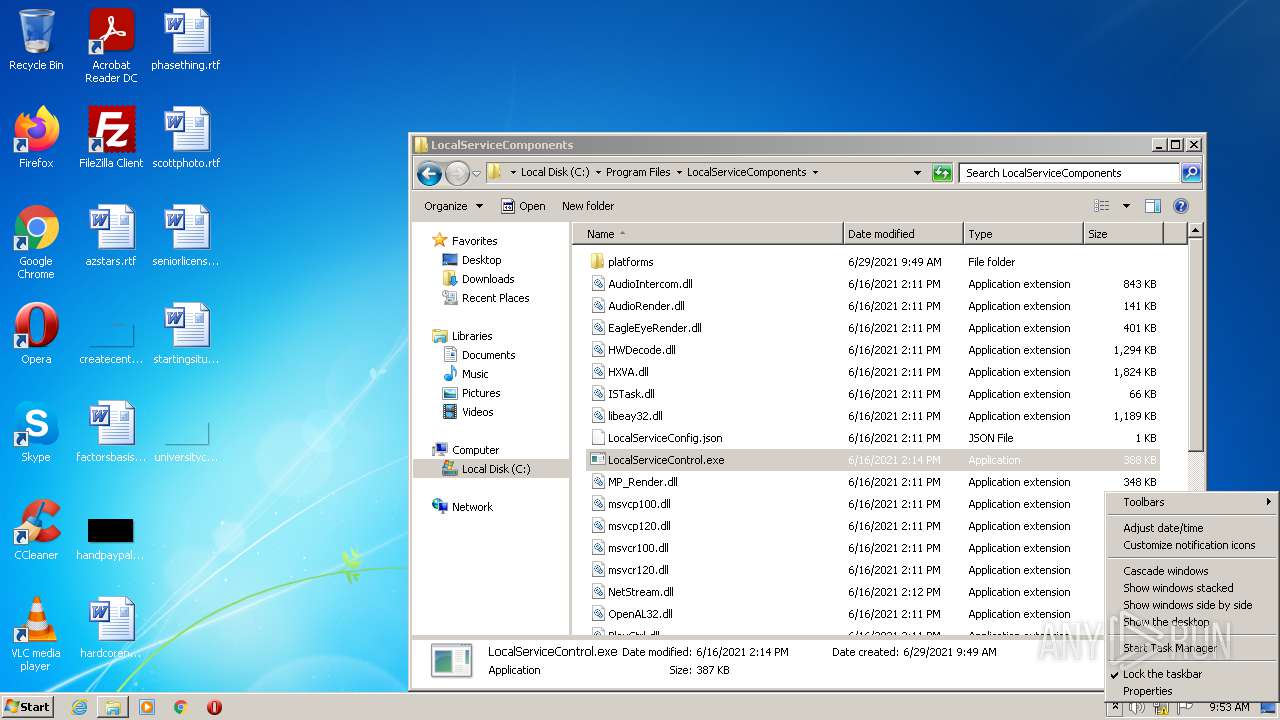Launch FileZilla Client shortcut
Image resolution: width=1280 pixels, height=720 pixels.
(111, 138)
